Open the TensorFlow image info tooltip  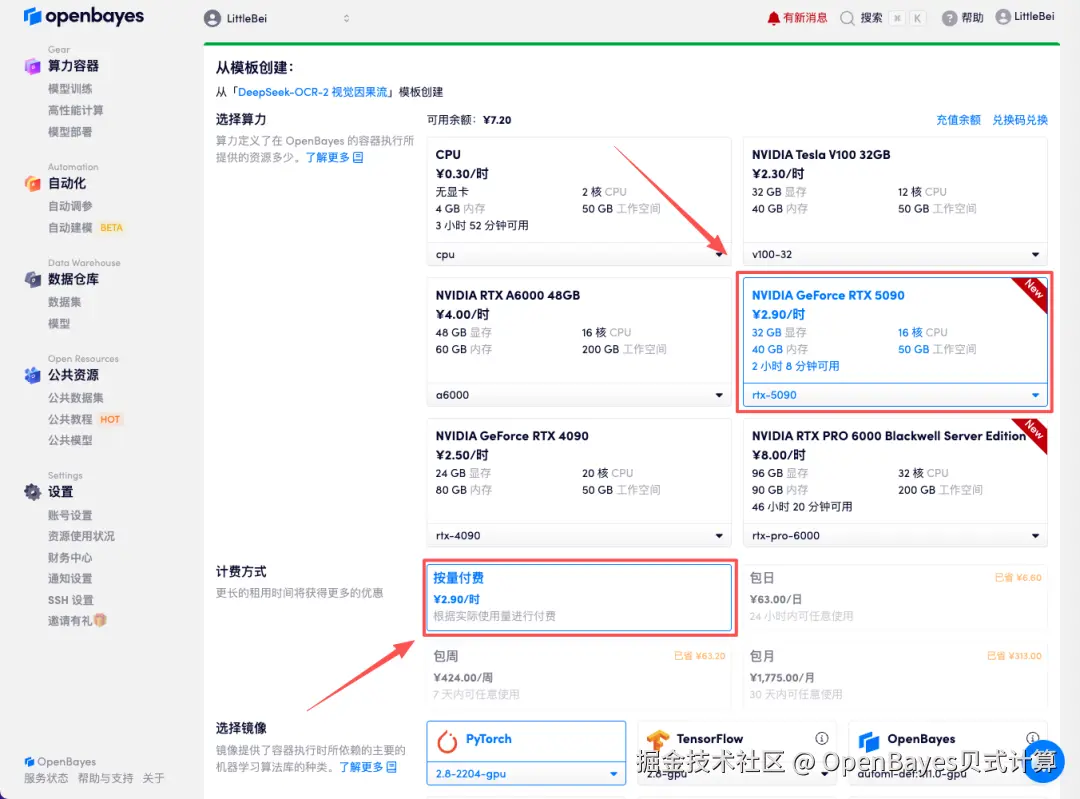pos(822,738)
